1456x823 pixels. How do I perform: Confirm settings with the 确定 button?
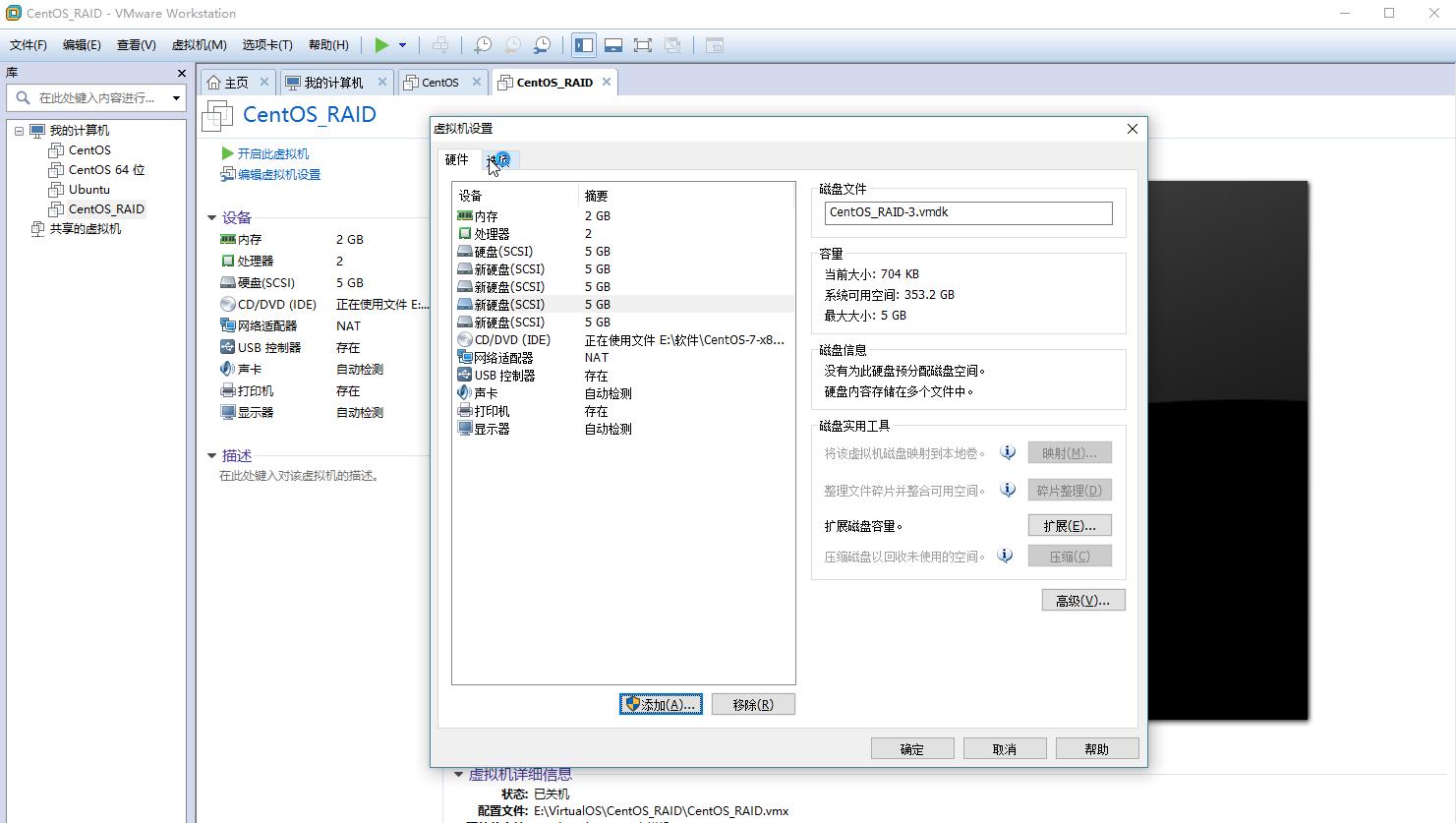(x=912, y=748)
